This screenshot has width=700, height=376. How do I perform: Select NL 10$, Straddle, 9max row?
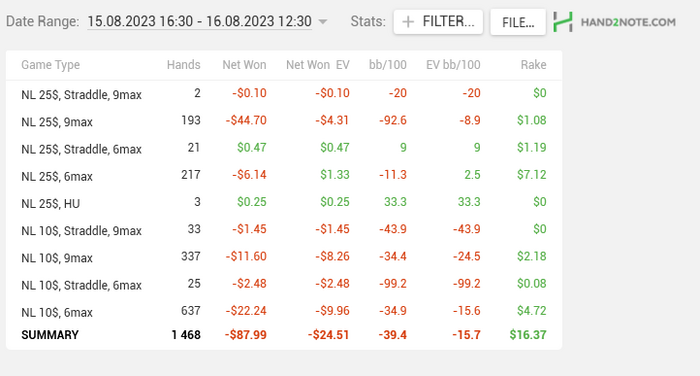coord(284,230)
